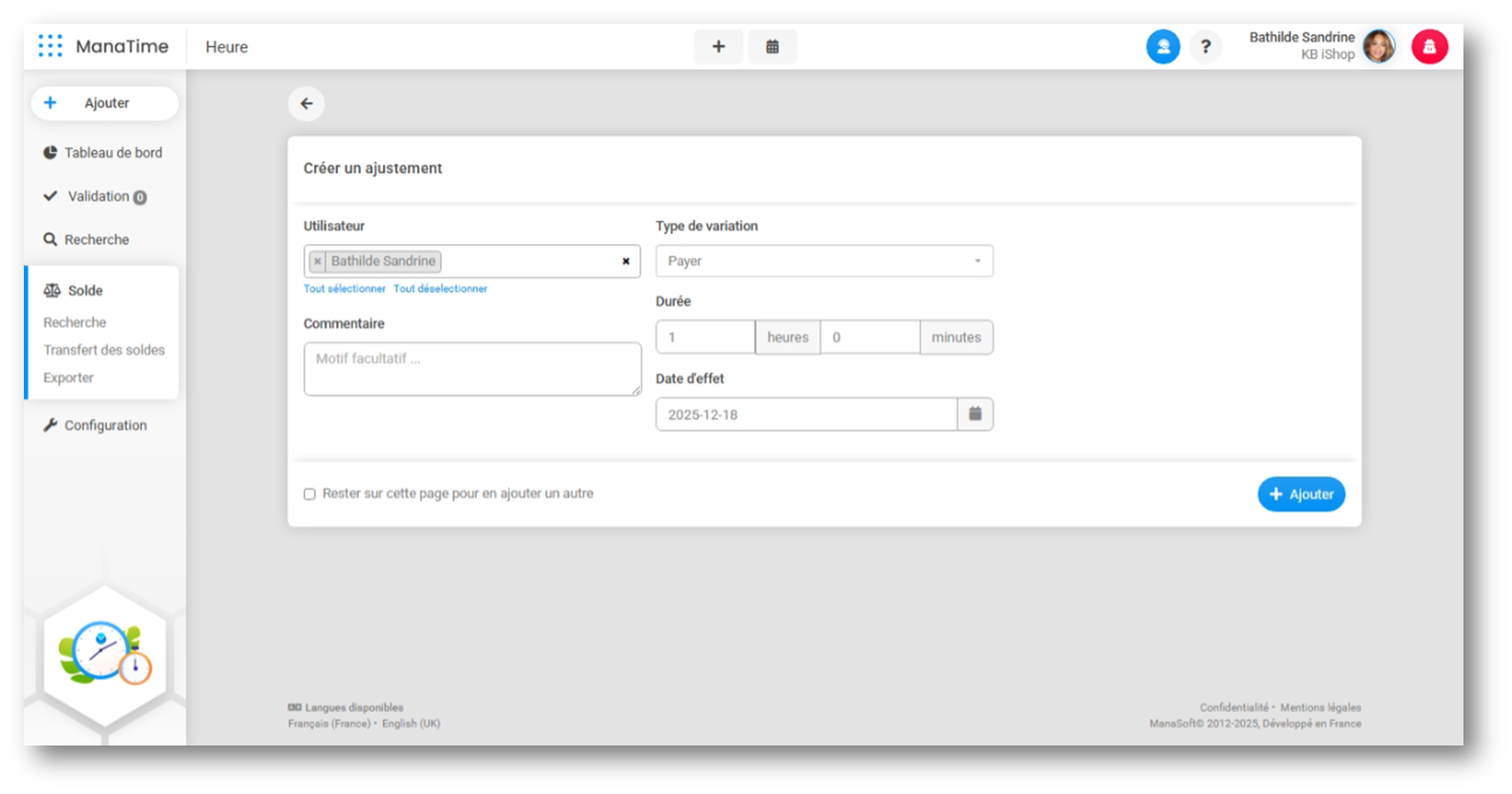The image size is (1512, 794).
Task: Open the ManaTime apps grid icon
Action: pos(50,46)
